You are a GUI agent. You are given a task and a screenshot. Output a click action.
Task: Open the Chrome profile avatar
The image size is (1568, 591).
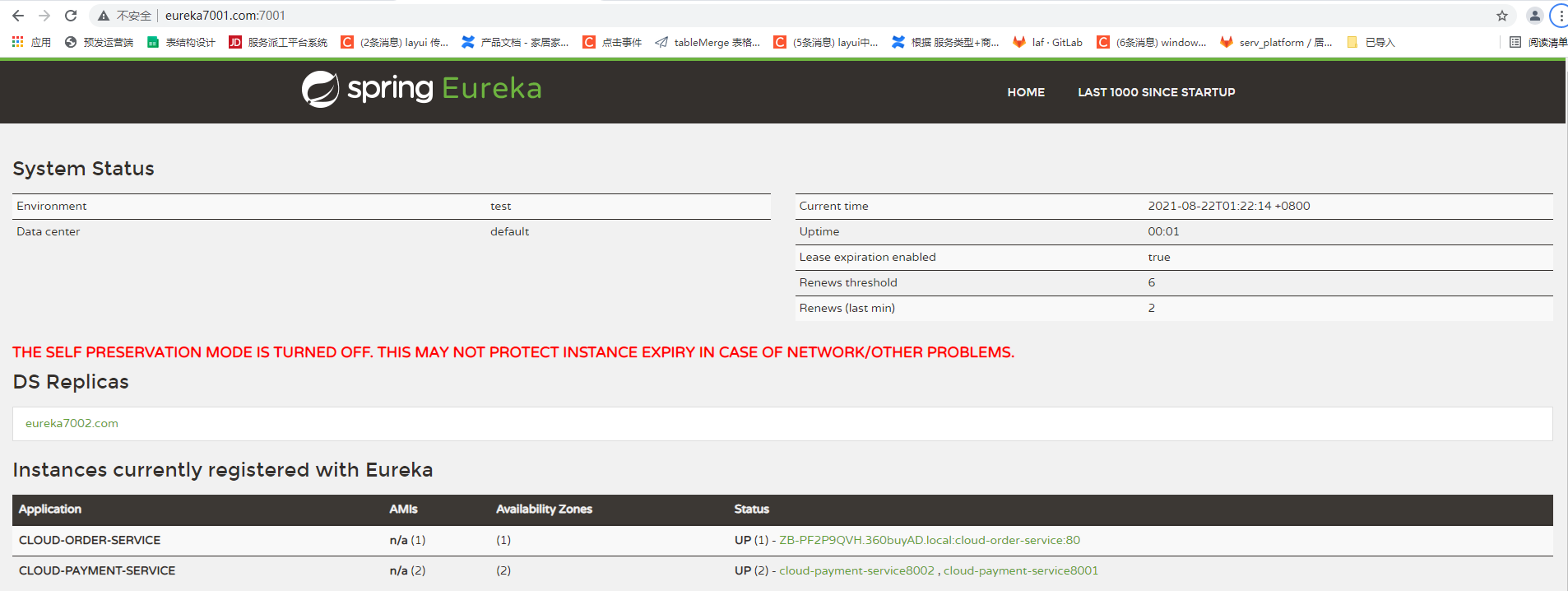click(1535, 16)
